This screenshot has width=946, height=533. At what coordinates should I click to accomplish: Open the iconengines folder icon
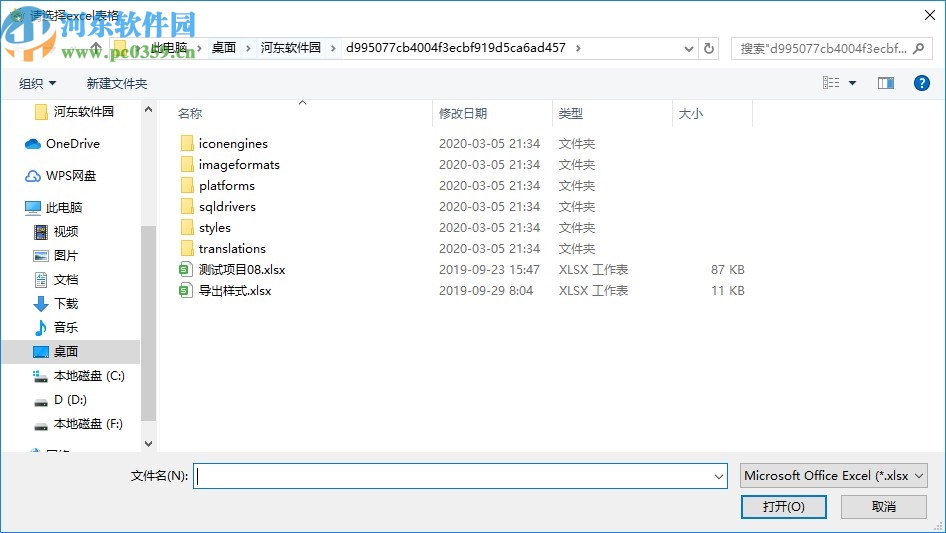[x=187, y=144]
